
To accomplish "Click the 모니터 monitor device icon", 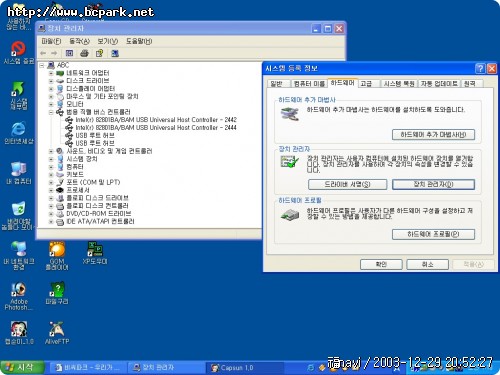I will pyautogui.click(x=60, y=104).
